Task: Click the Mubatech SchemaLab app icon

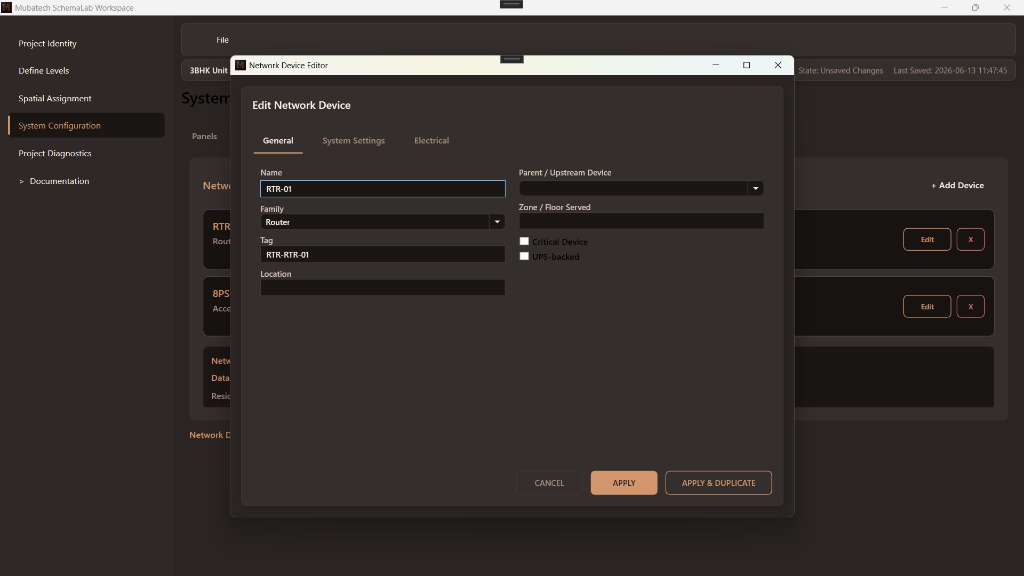Action: click(7, 7)
